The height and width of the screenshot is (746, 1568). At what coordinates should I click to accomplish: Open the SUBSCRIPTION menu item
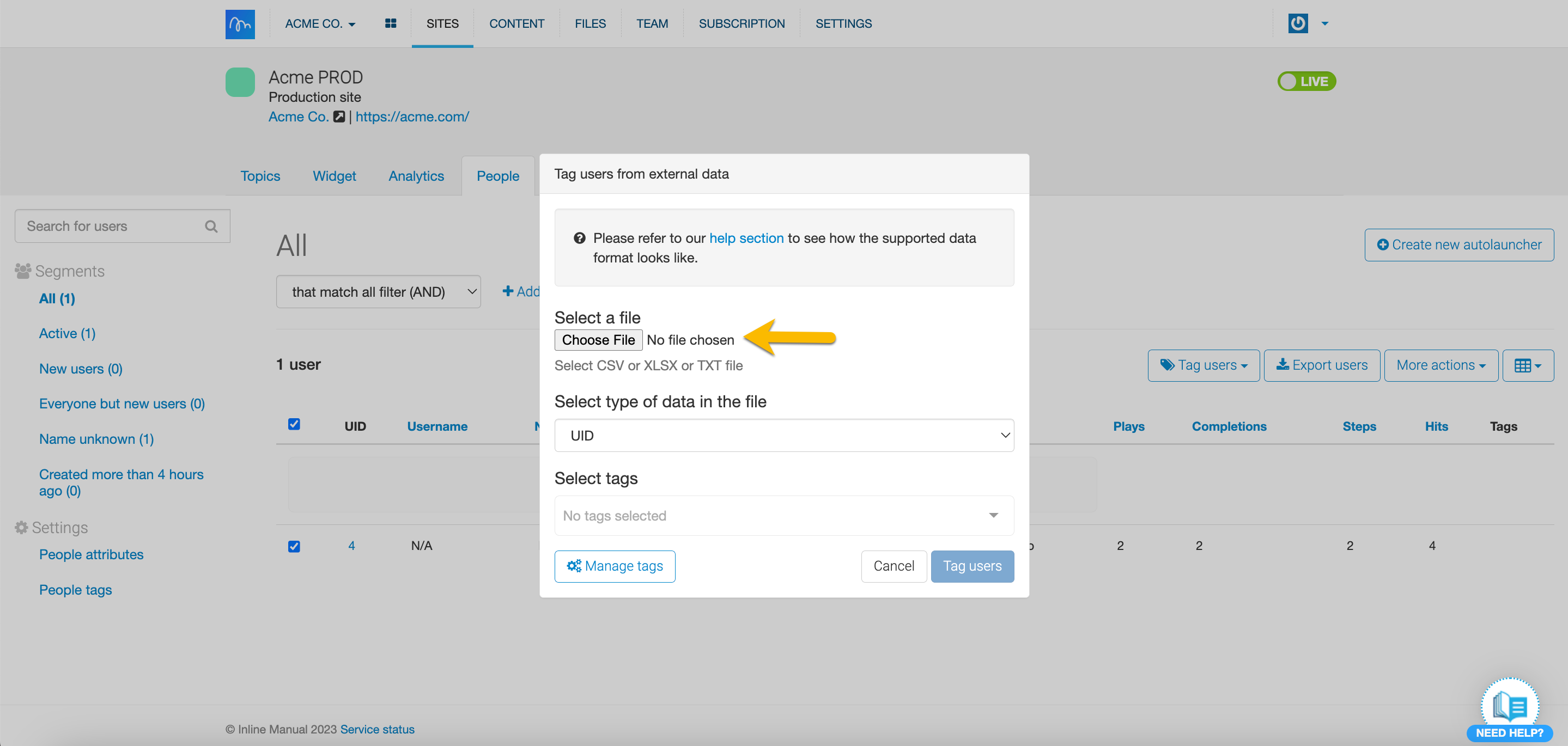point(742,24)
